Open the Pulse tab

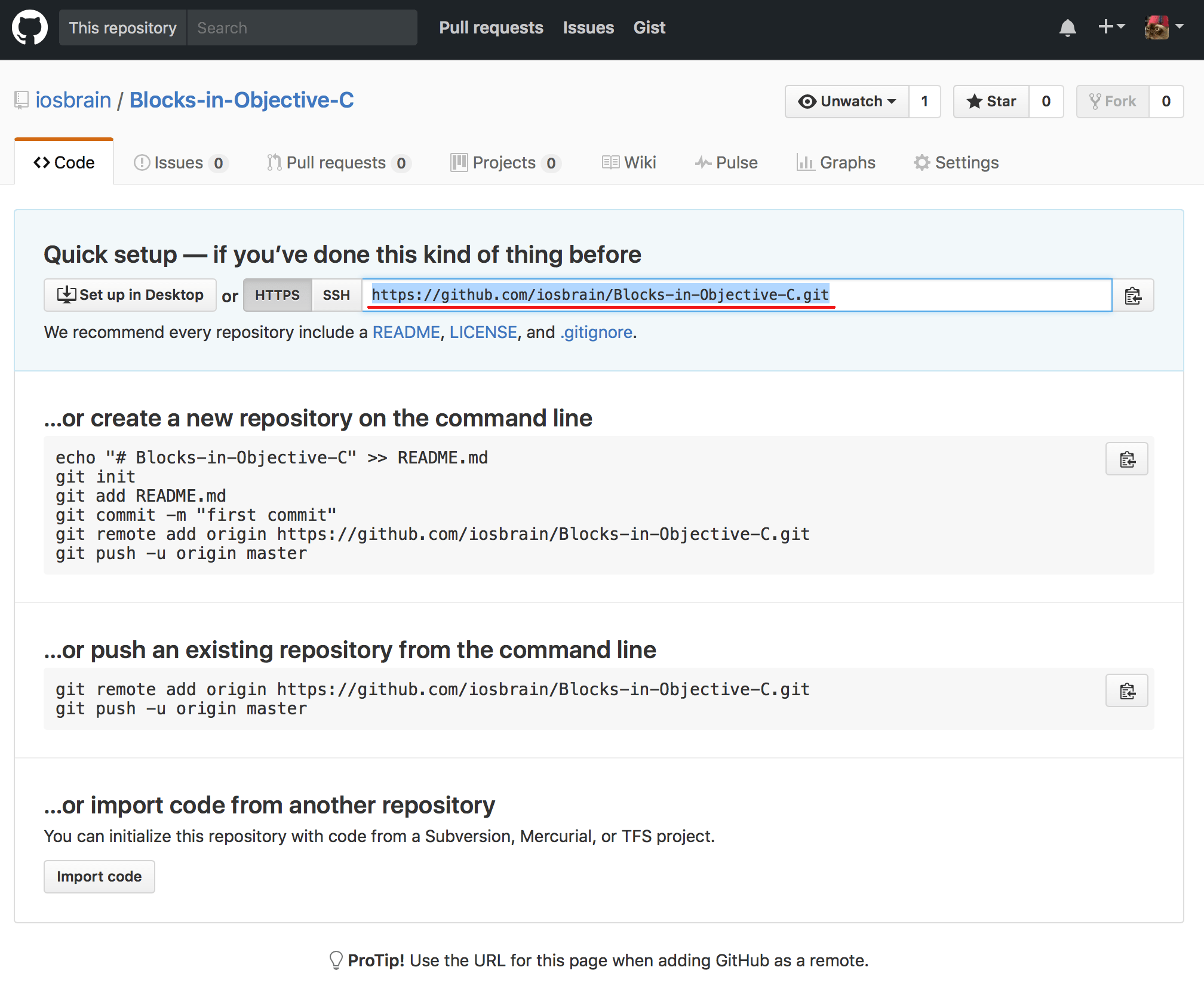tap(727, 162)
